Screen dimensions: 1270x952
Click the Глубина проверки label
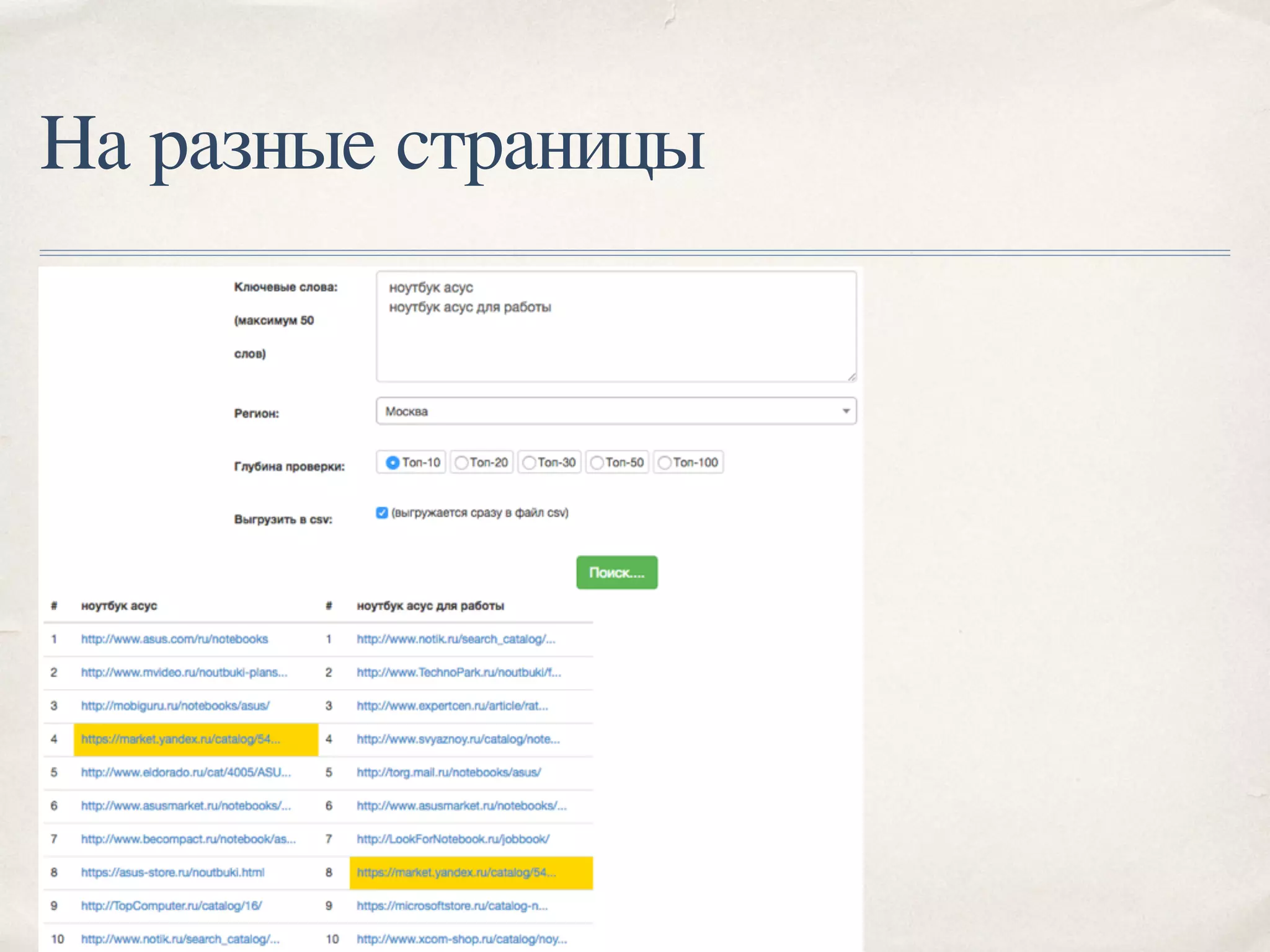click(289, 466)
